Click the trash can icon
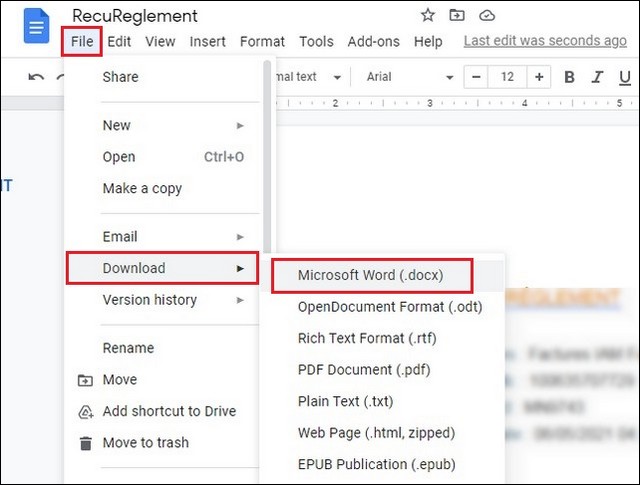Screen dimensions: 640x485 pyautogui.click(x=86, y=443)
